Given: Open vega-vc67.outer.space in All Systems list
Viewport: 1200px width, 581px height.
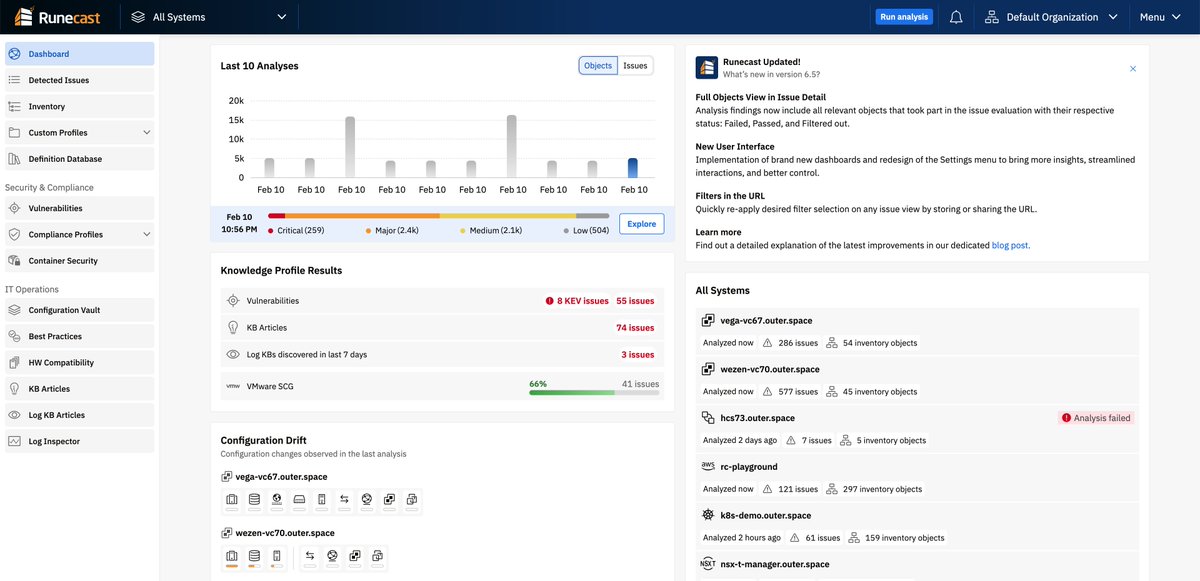Looking at the screenshot, I should pos(766,320).
